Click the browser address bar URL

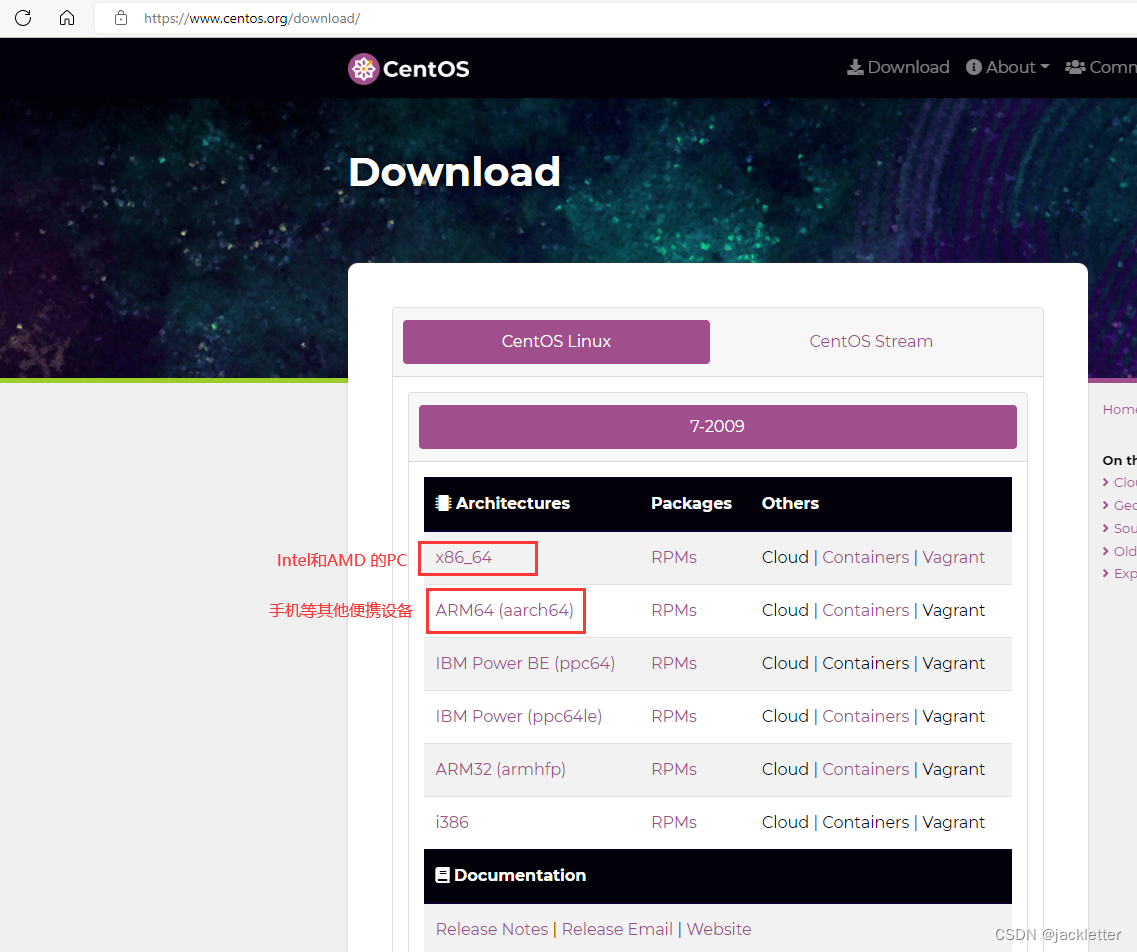coord(252,18)
